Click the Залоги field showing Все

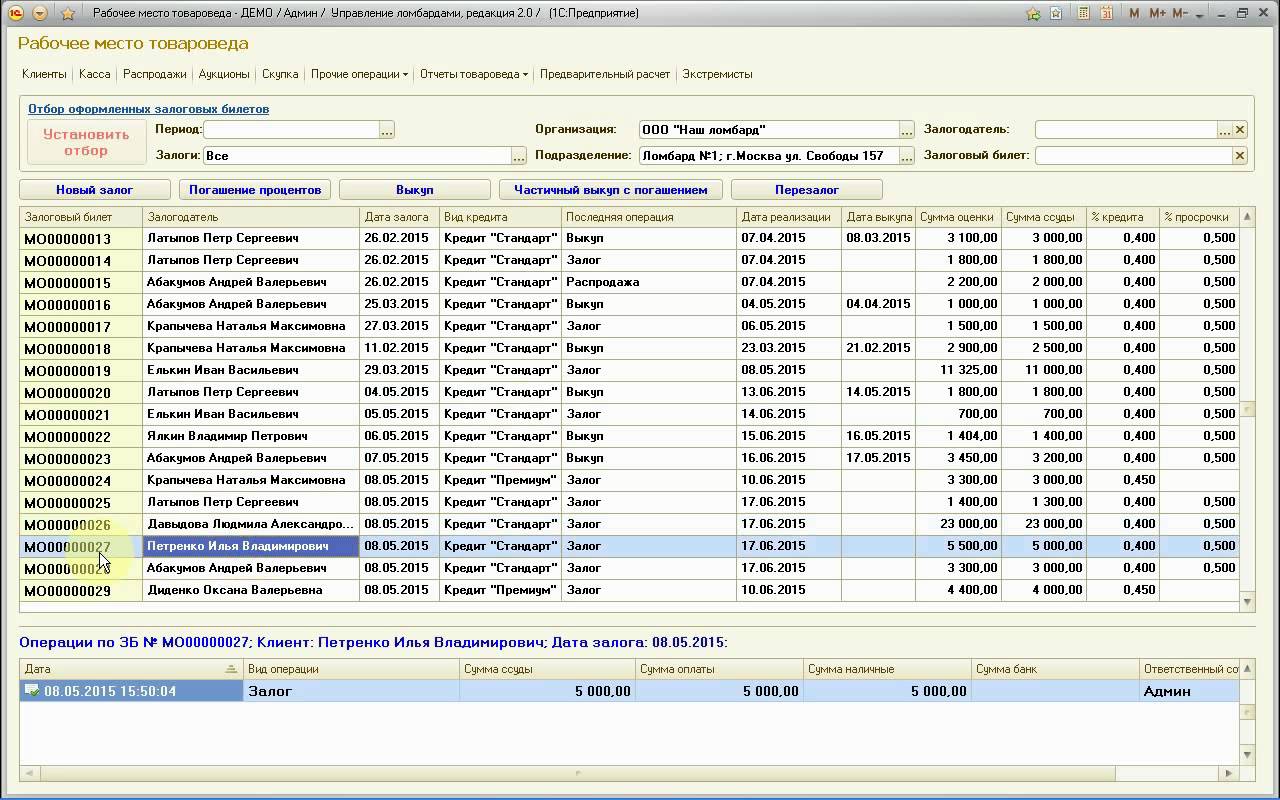click(x=357, y=156)
